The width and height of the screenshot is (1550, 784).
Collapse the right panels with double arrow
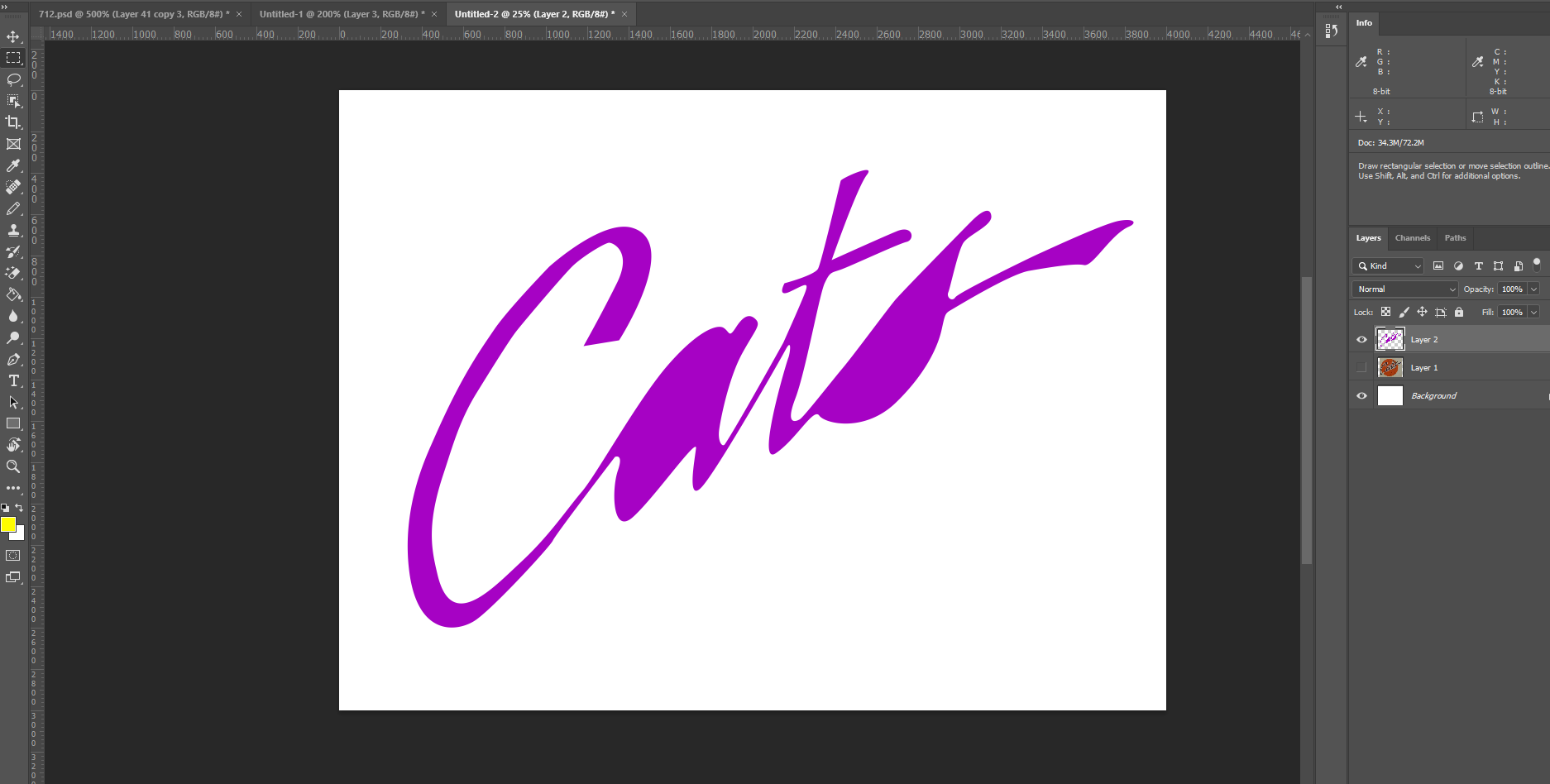click(x=1339, y=7)
